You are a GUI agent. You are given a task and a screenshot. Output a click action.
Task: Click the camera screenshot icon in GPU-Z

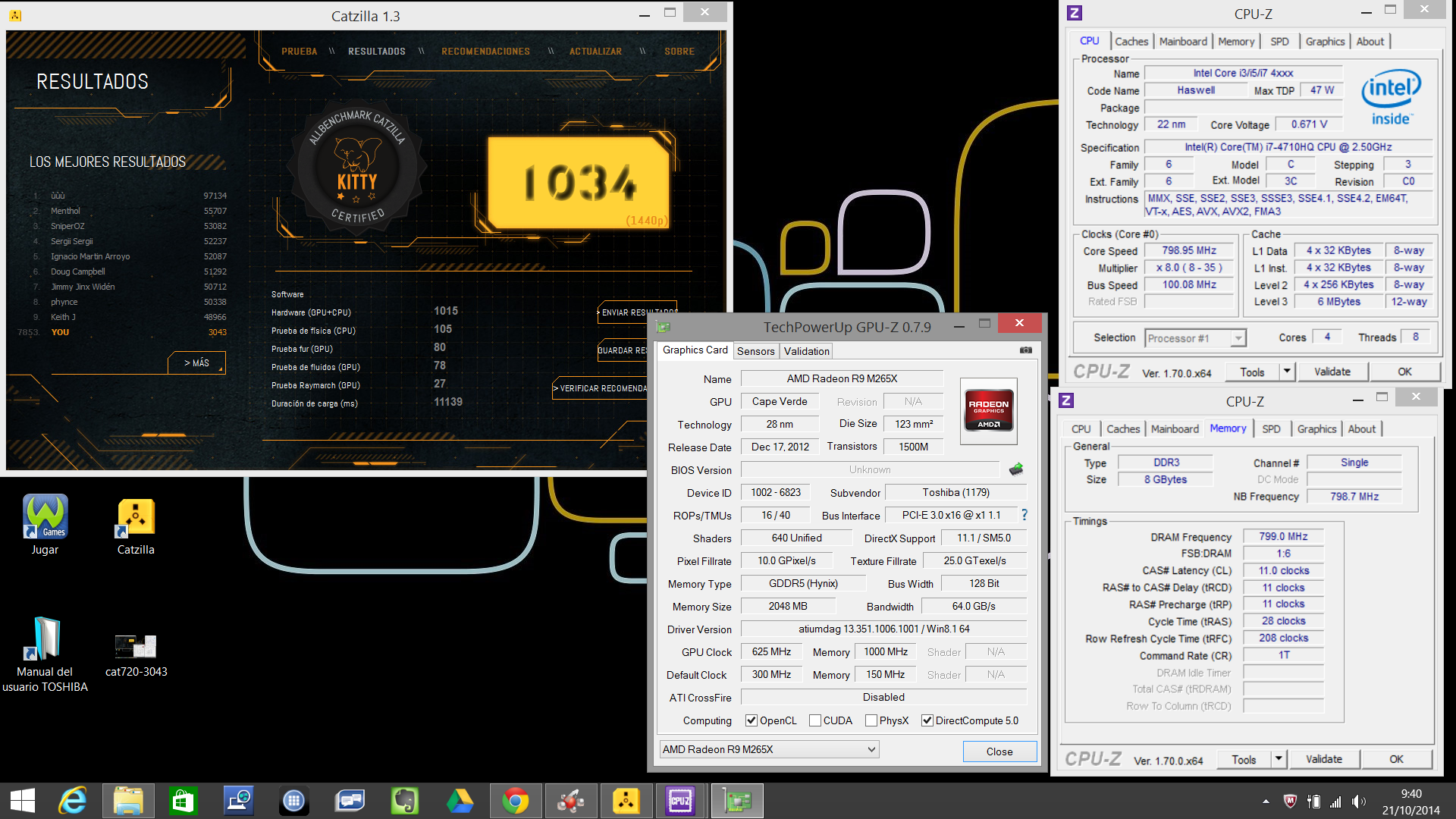click(x=1025, y=350)
